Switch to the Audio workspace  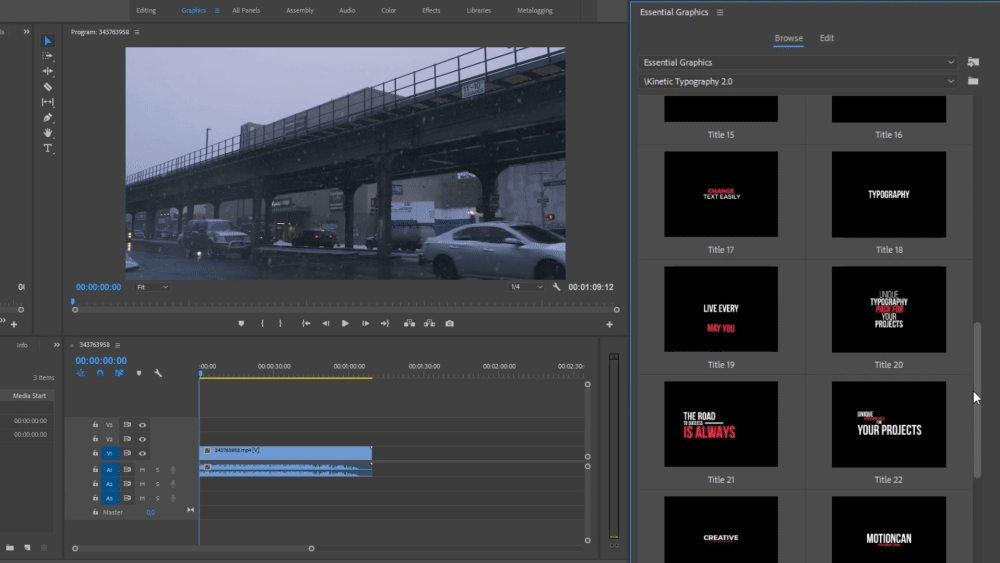point(347,11)
